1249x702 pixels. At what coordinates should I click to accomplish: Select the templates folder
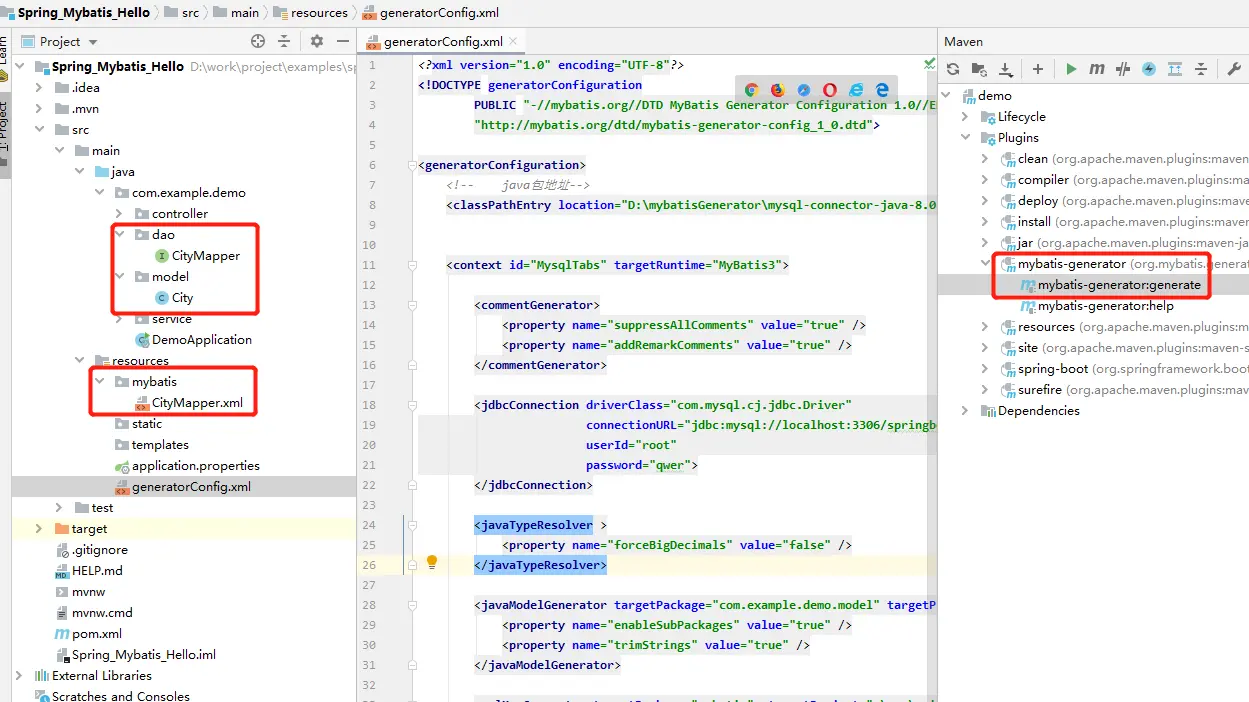160,444
